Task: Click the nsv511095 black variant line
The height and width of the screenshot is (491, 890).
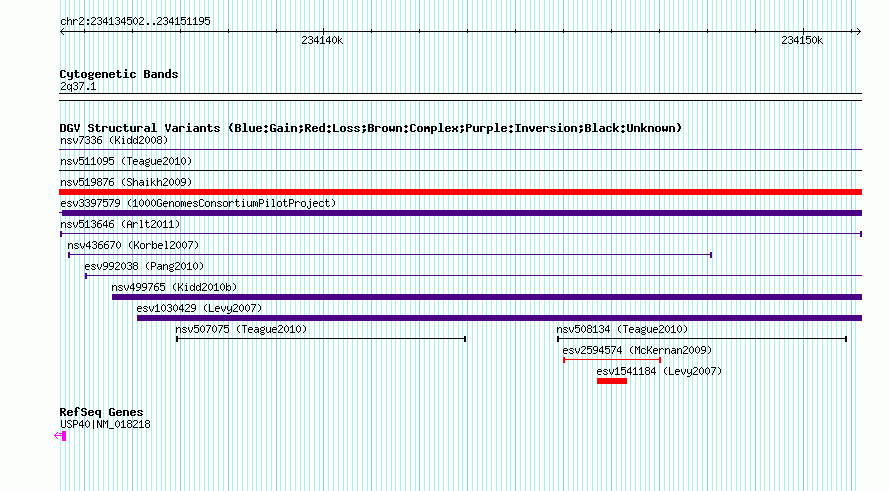Action: click(x=460, y=171)
